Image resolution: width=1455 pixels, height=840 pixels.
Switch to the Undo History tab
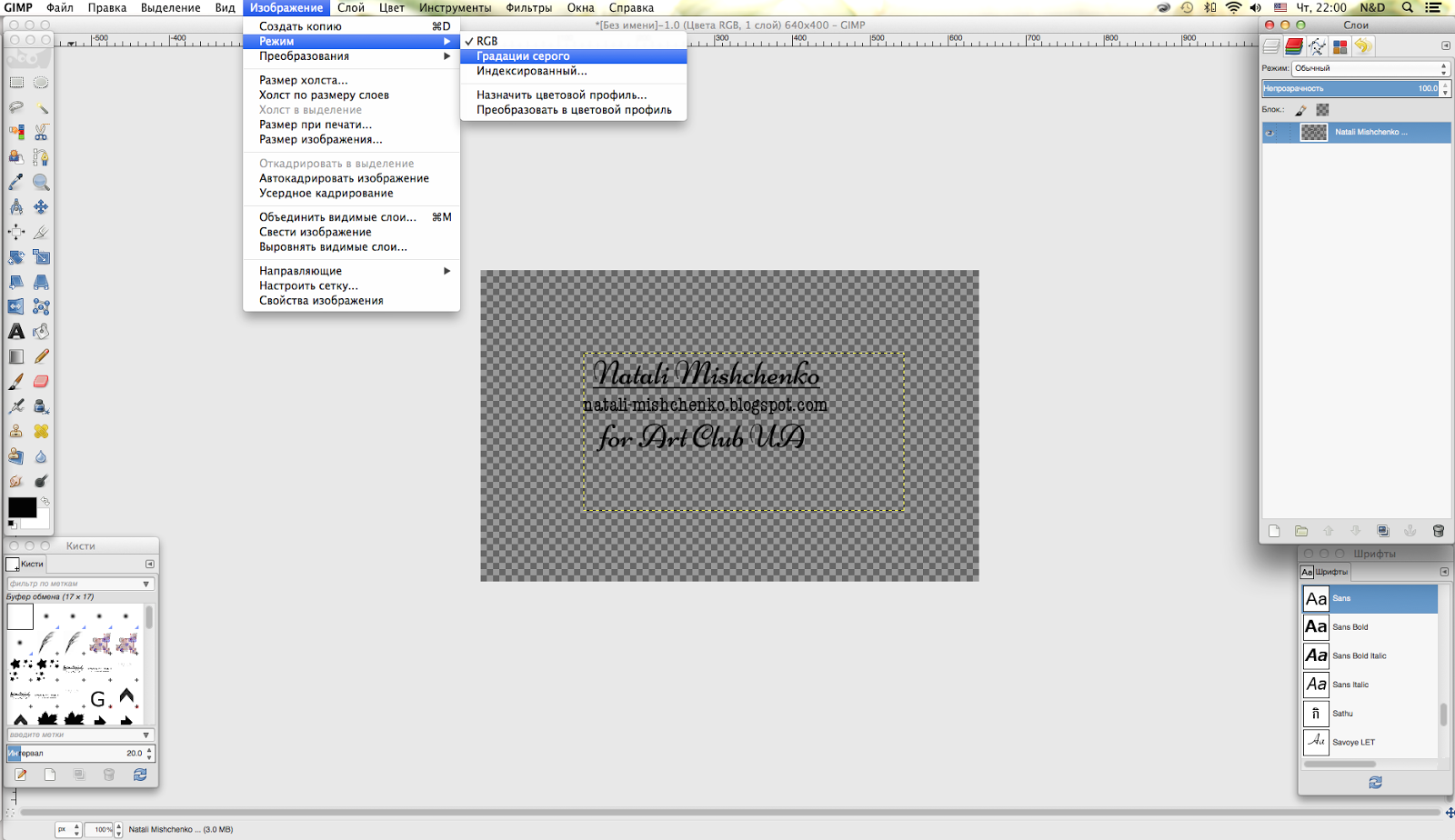pos(1362,46)
